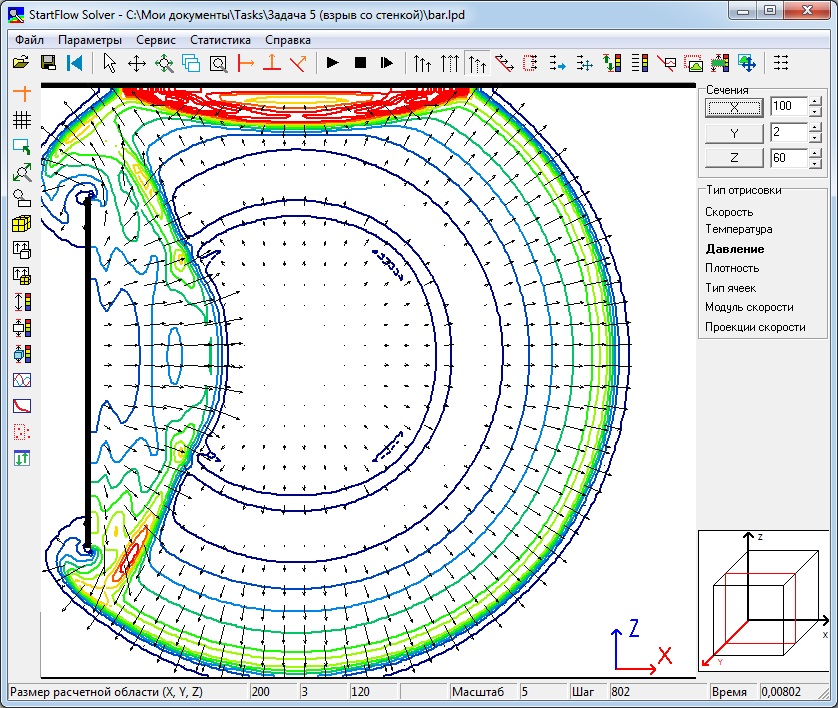Image resolution: width=838 pixels, height=708 pixels.
Task: Click the save floppy disk icon
Action: 48,63
